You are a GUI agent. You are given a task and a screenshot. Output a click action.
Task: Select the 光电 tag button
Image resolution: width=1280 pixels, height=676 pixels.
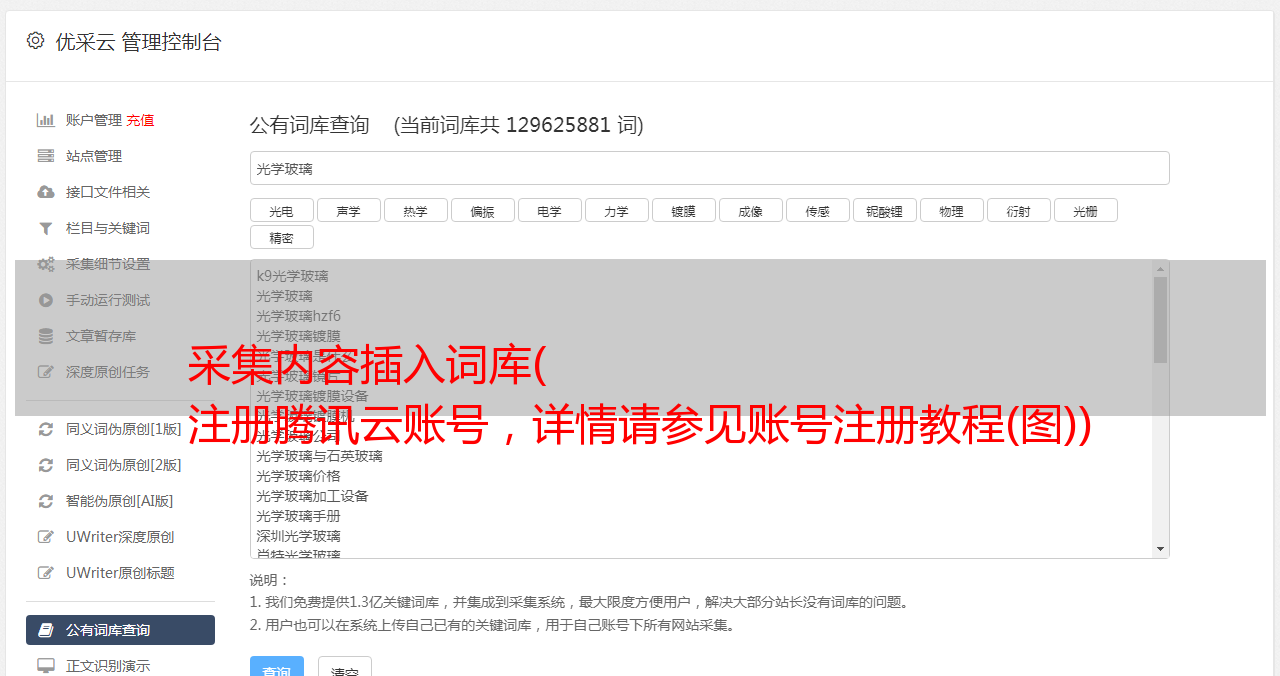point(282,210)
